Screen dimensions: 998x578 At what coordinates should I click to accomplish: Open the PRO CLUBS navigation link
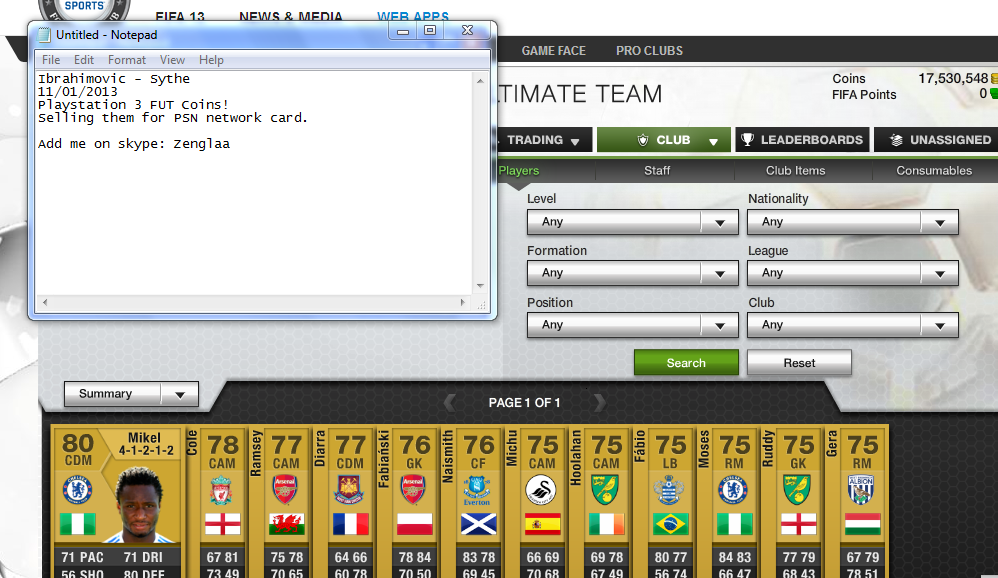pyautogui.click(x=649, y=51)
